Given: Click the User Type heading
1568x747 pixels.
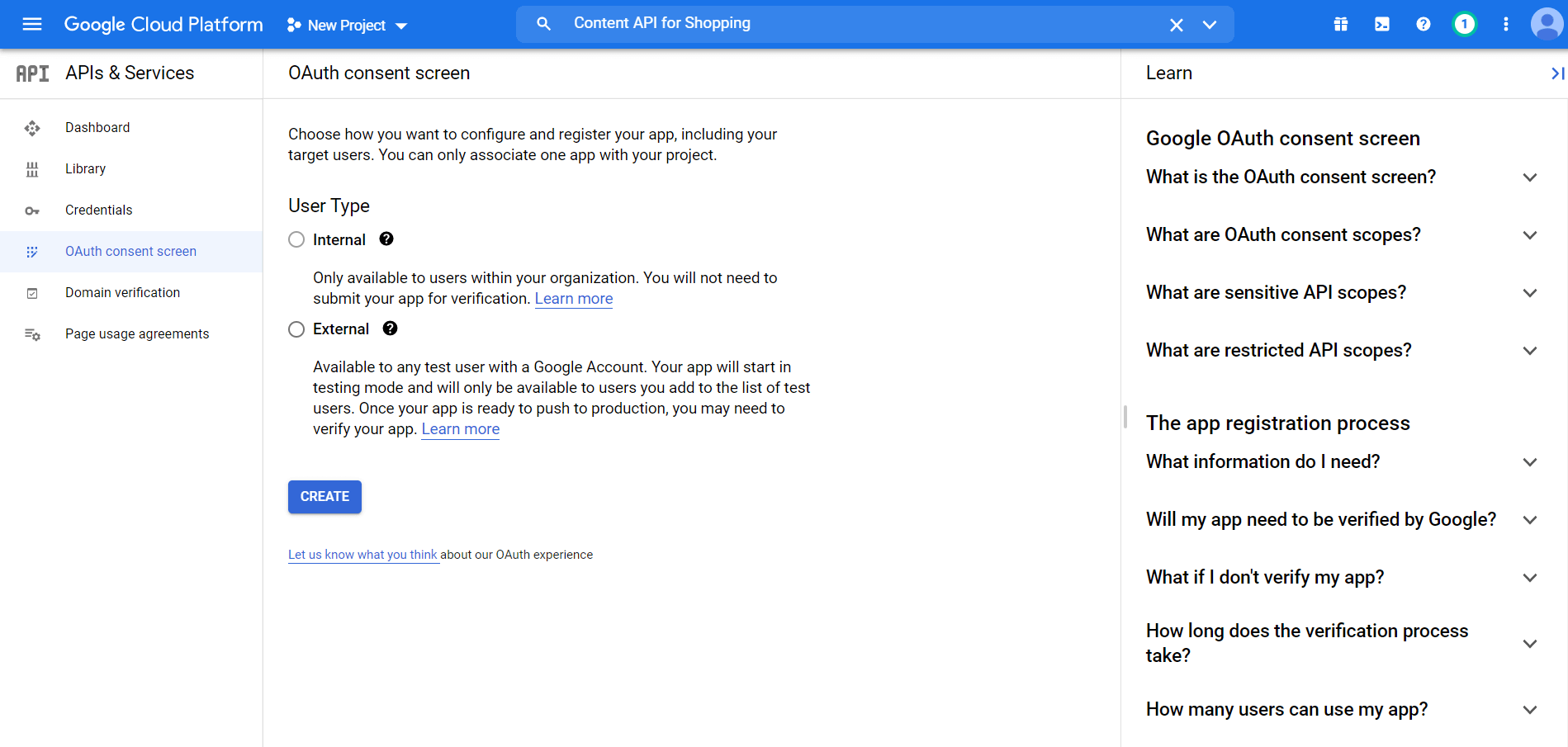Looking at the screenshot, I should point(329,206).
